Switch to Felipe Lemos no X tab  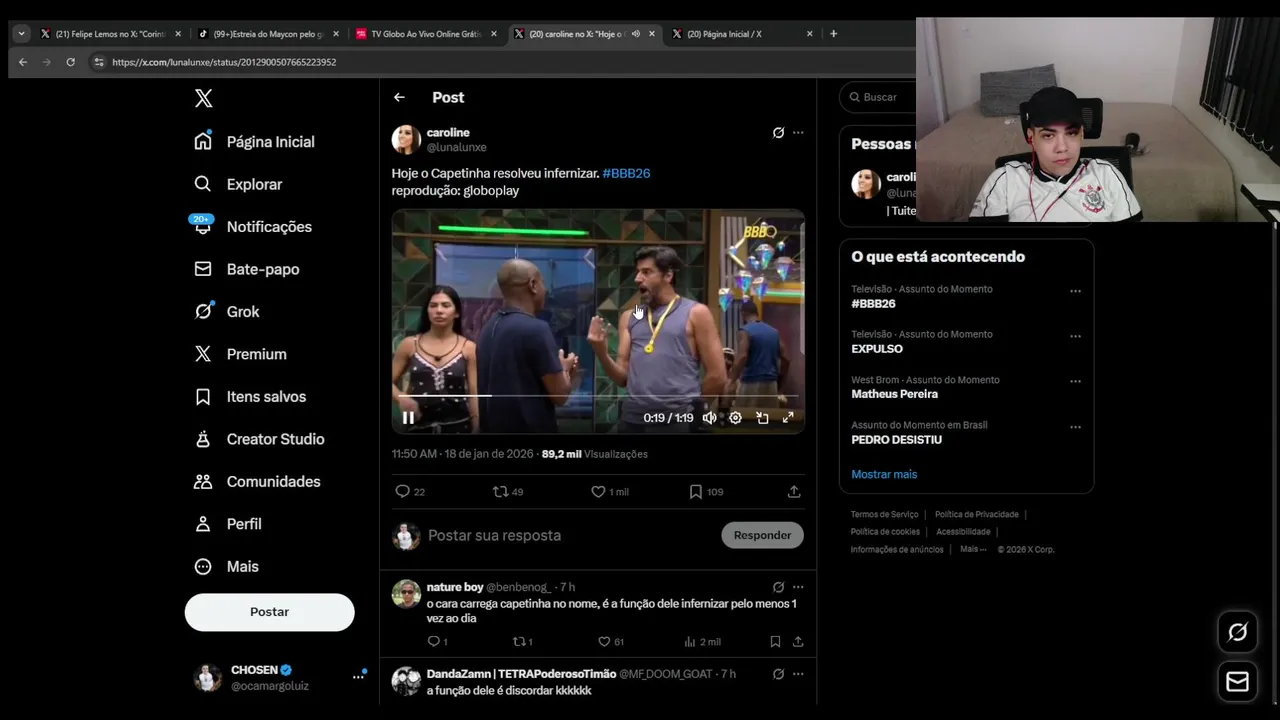coord(110,34)
